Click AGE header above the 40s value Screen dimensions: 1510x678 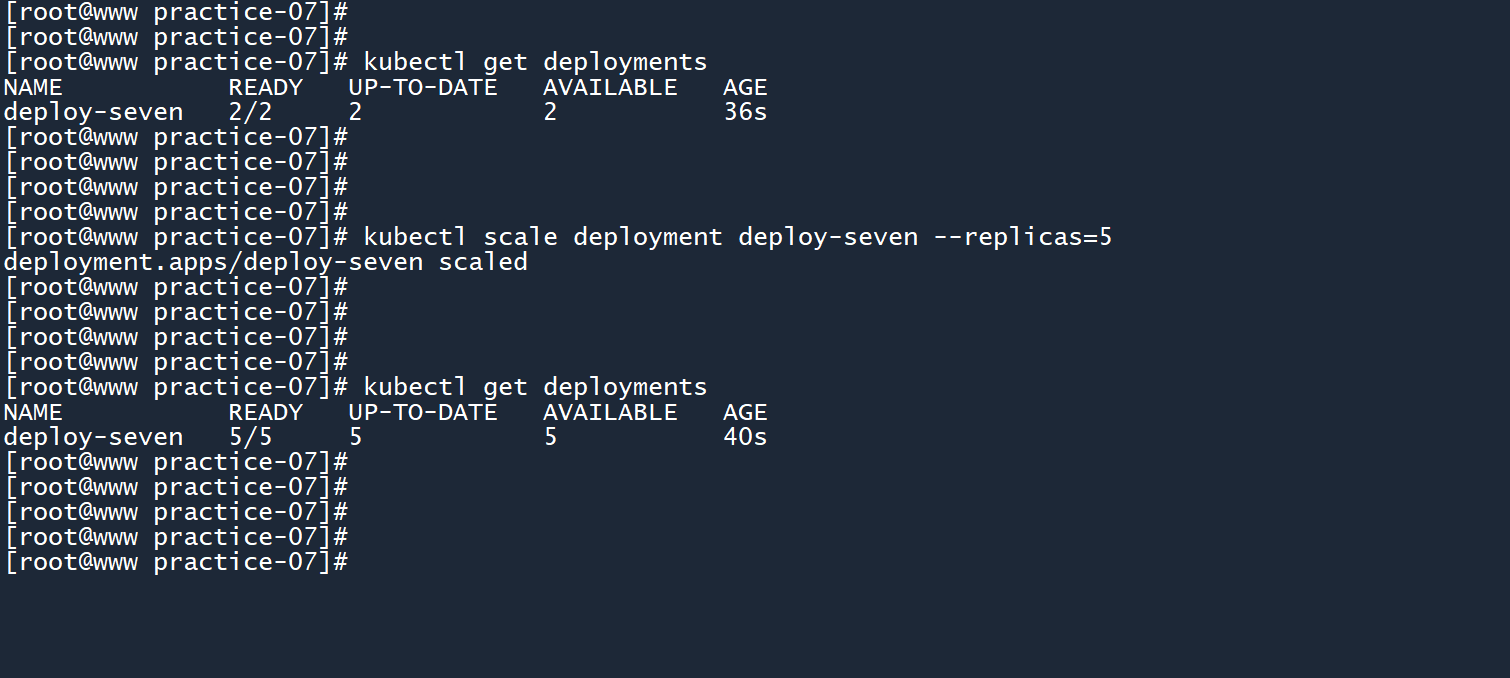click(745, 412)
